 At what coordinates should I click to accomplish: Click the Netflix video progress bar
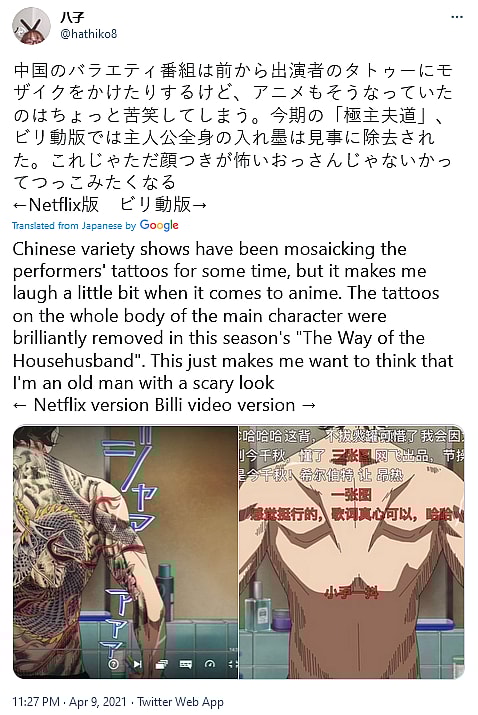[125, 651]
